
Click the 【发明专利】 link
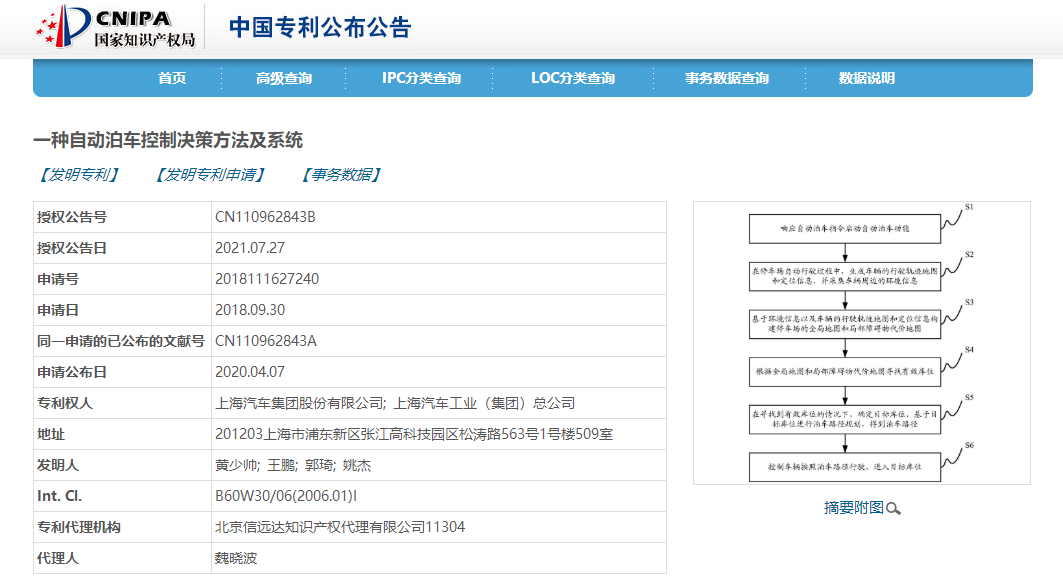click(x=77, y=175)
